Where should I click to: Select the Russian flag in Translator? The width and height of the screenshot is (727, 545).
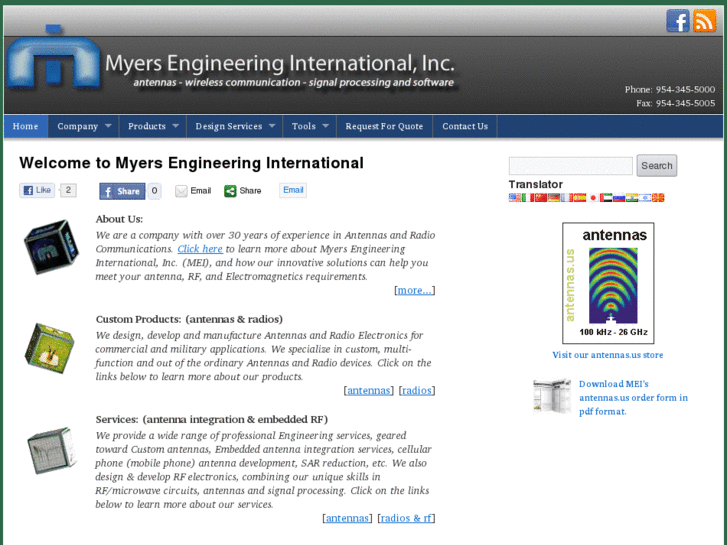(619, 198)
